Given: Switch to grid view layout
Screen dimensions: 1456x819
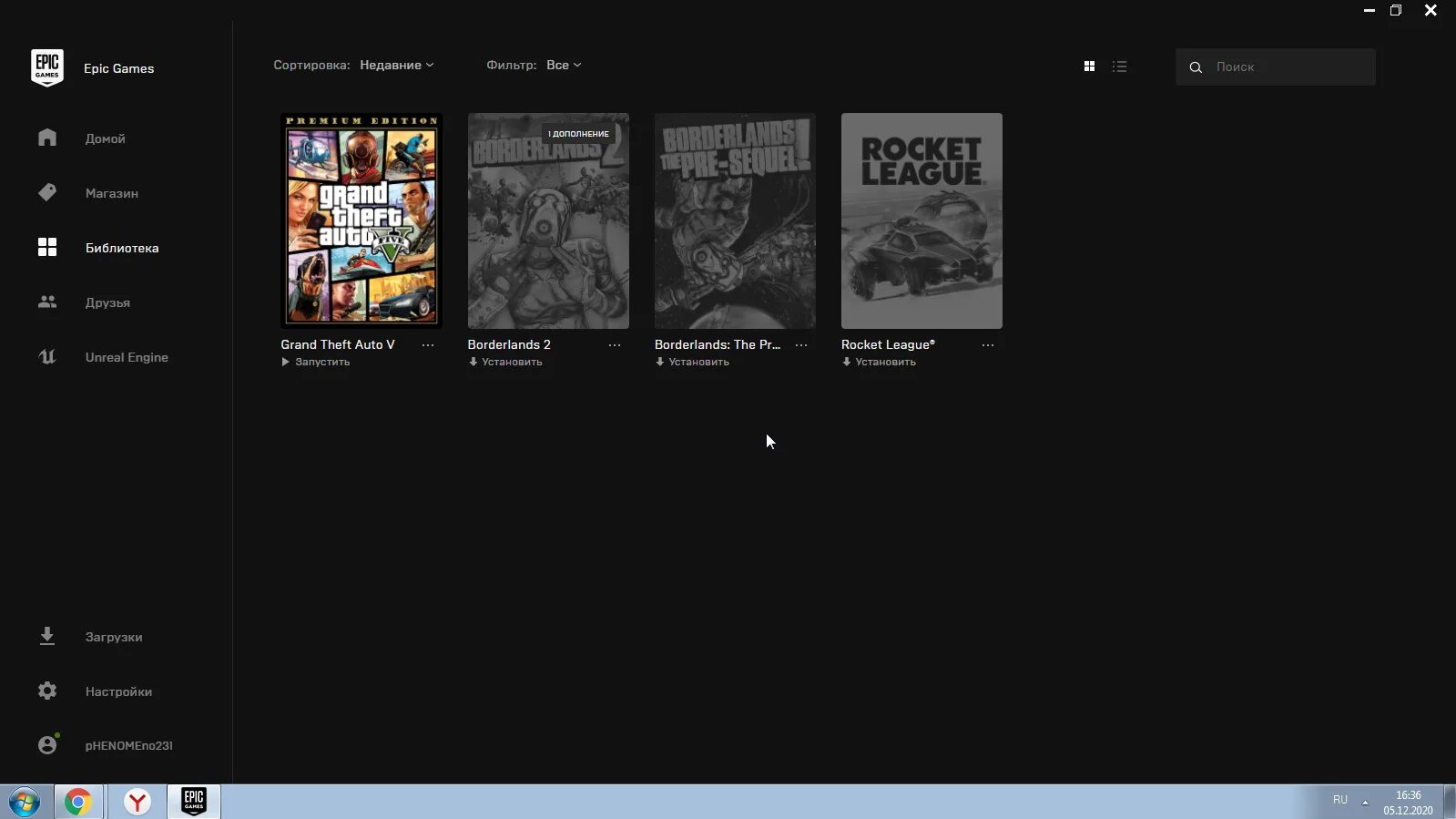Looking at the screenshot, I should click(x=1089, y=67).
